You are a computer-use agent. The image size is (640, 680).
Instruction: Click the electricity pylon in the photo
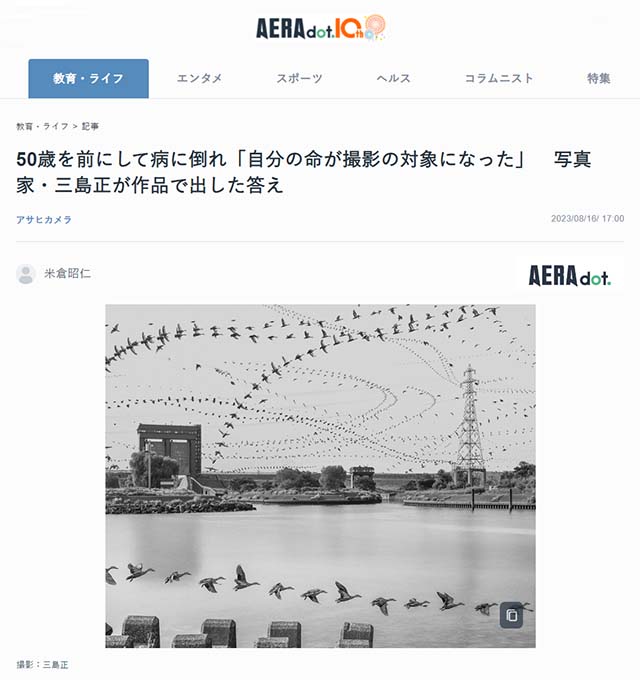[x=470, y=425]
